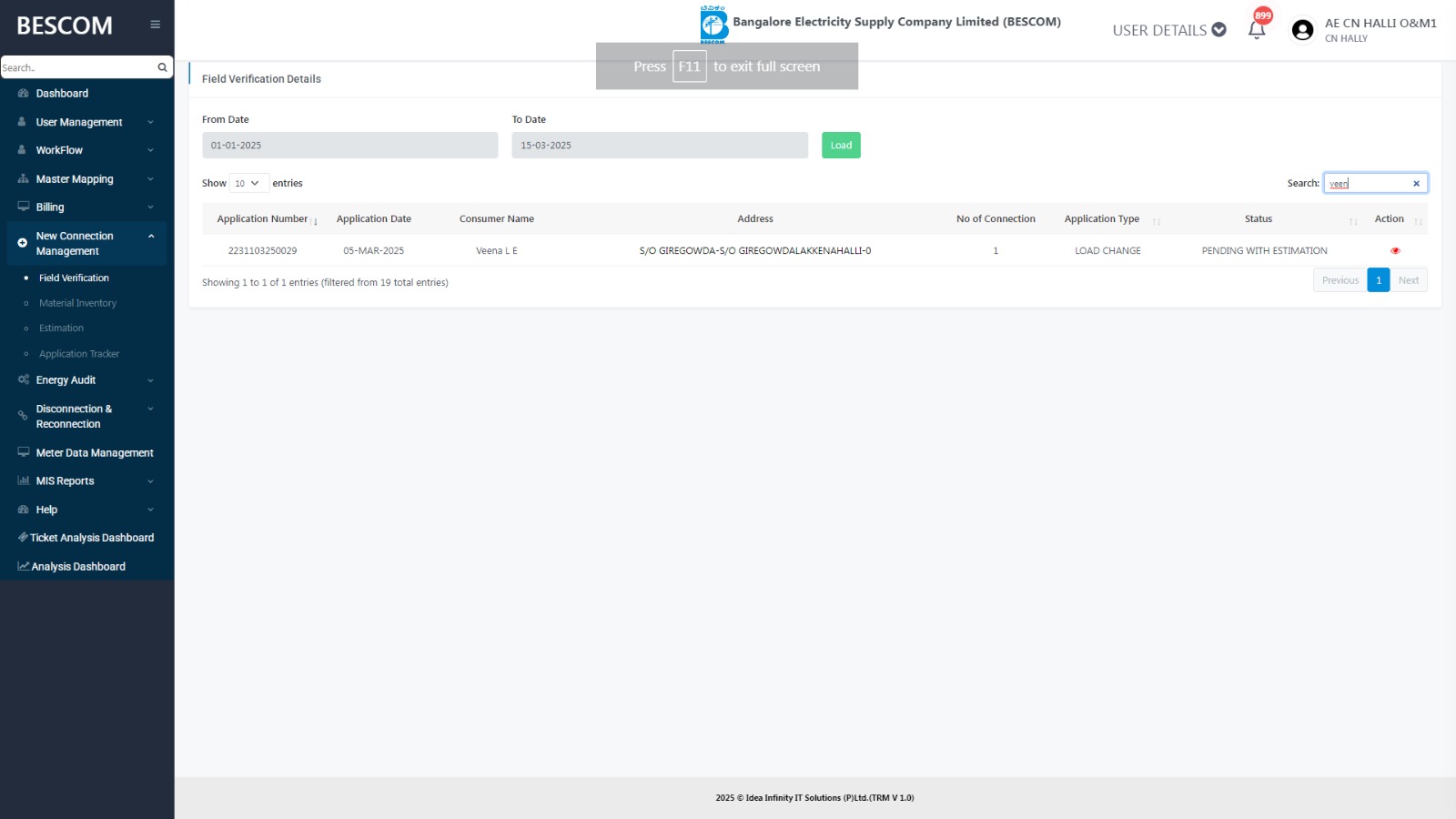
Task: Click the Disconnection & Reconnection link icon
Action: (23, 415)
